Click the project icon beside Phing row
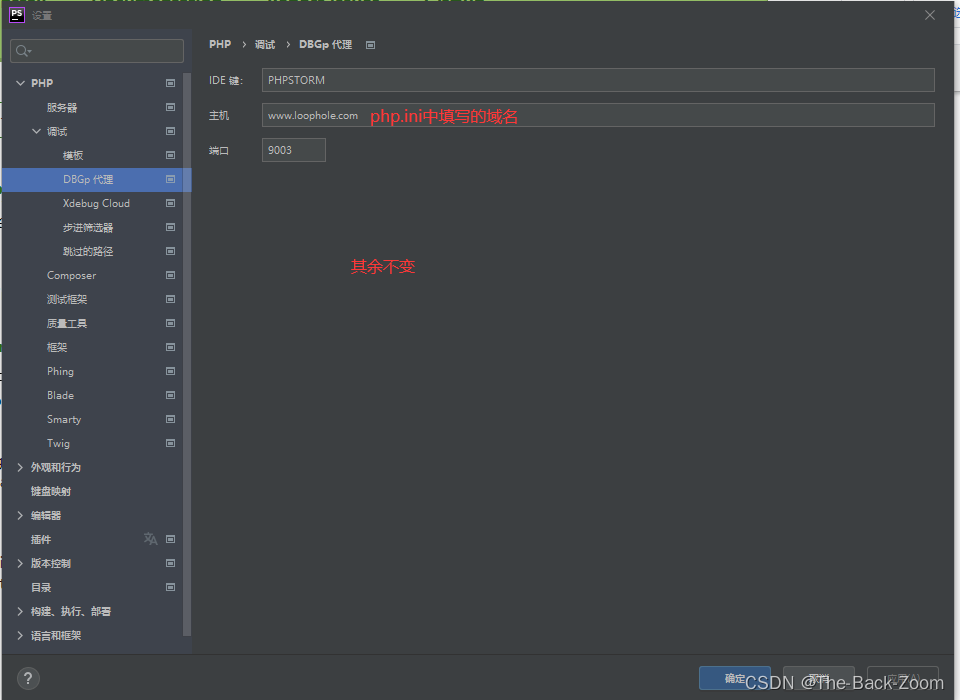 tap(170, 371)
